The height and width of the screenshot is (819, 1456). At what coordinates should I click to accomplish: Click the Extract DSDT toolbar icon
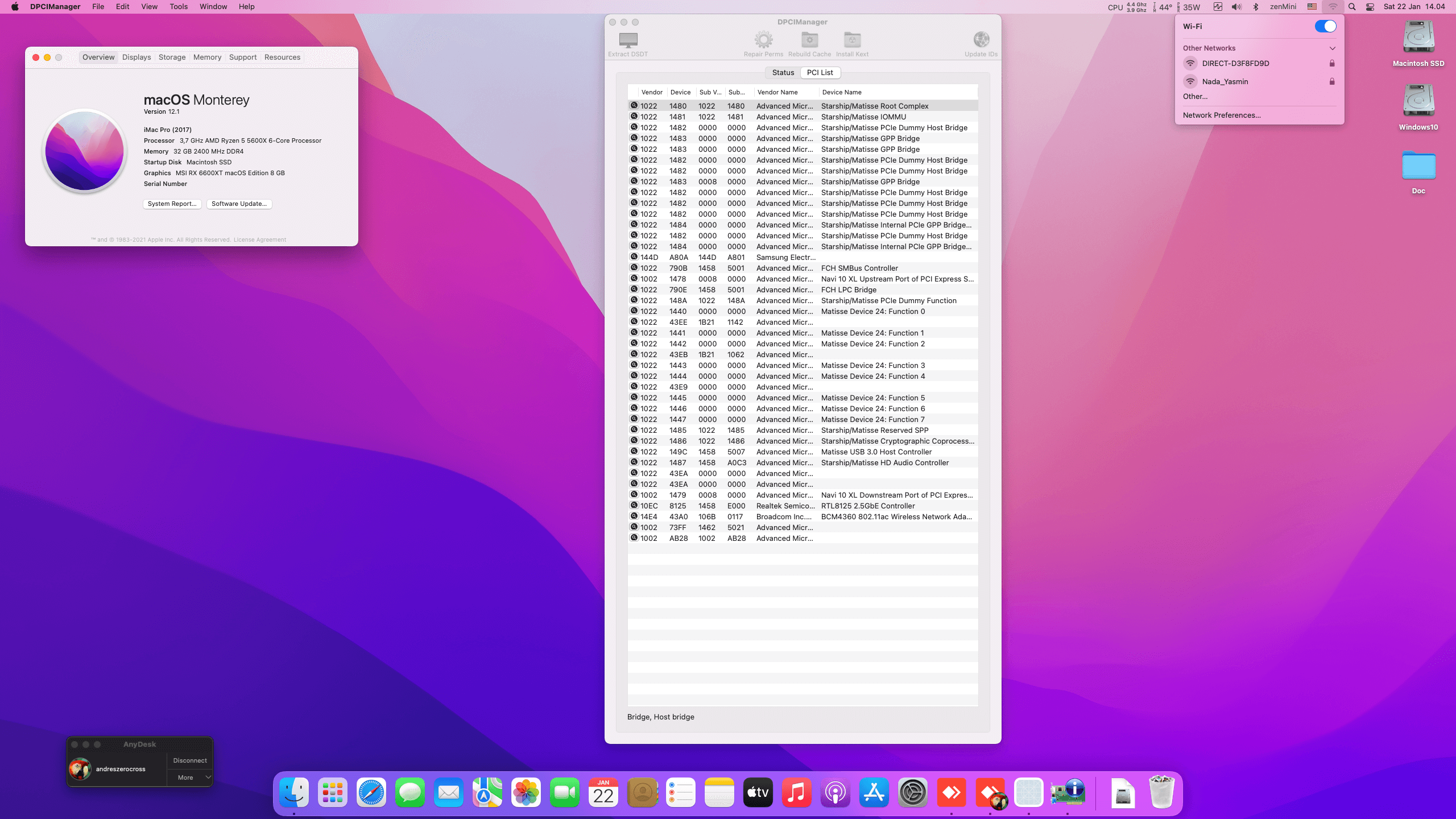(628, 40)
